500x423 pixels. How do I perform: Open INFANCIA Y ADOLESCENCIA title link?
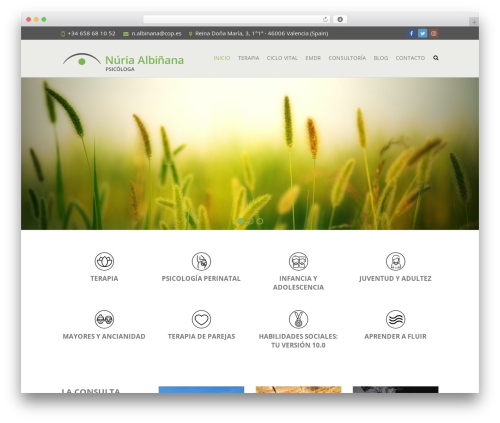click(x=298, y=283)
